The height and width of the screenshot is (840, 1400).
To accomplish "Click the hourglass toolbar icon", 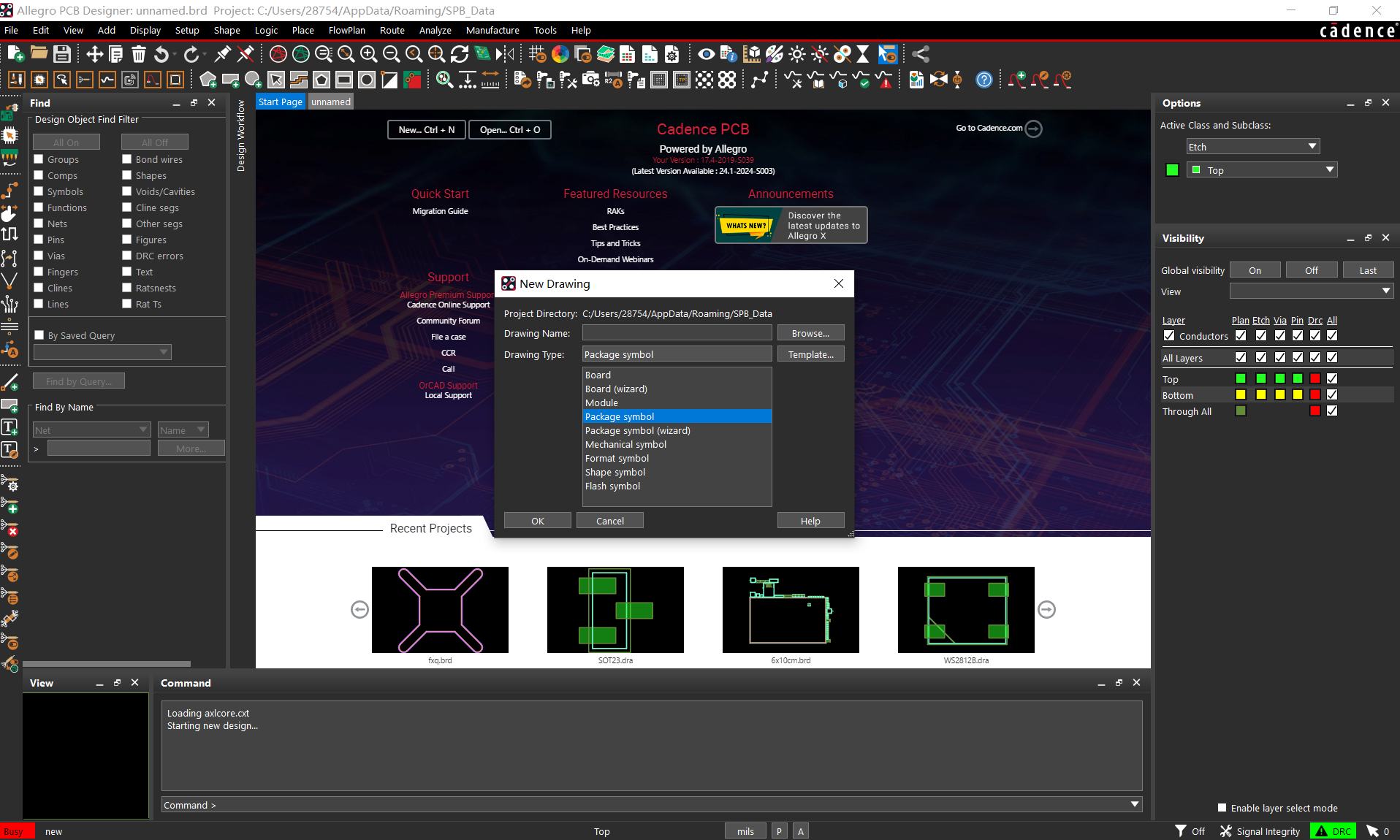I will click(863, 54).
